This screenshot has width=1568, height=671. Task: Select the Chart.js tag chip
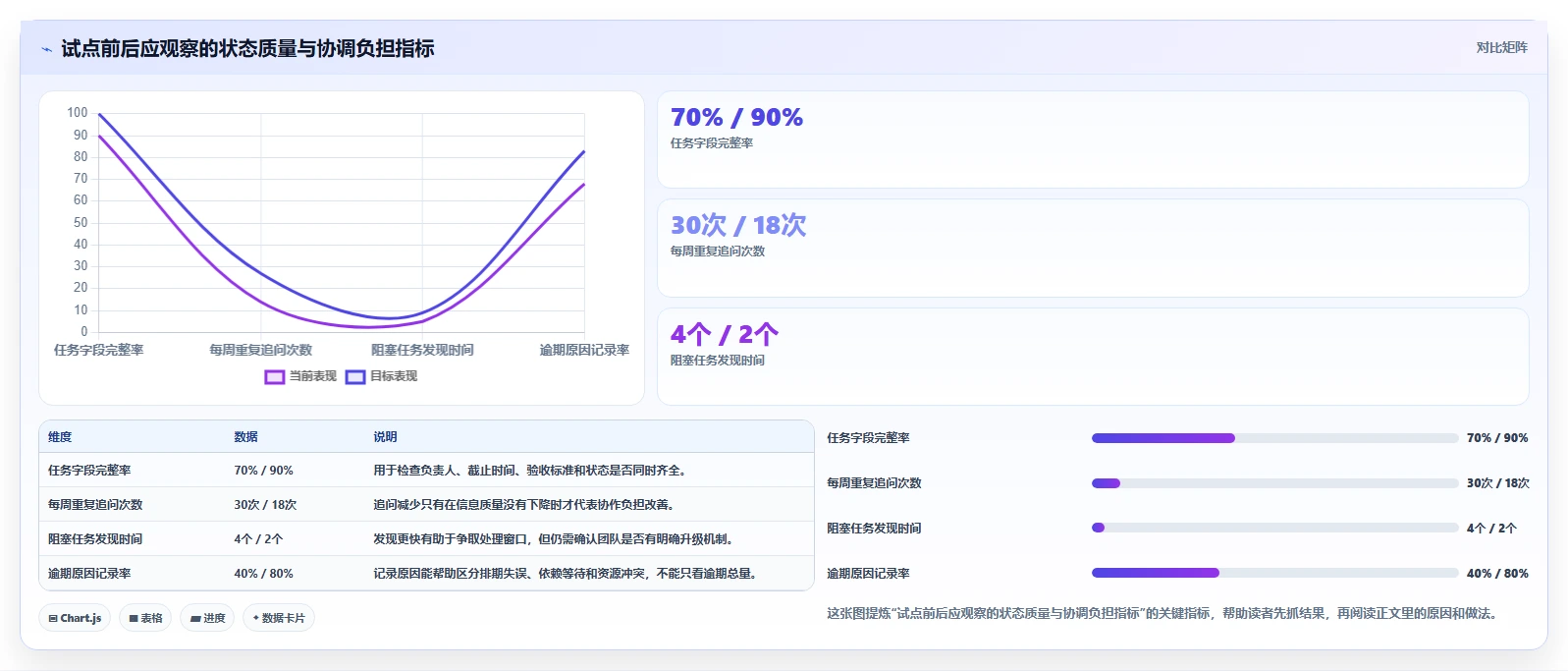click(x=75, y=618)
